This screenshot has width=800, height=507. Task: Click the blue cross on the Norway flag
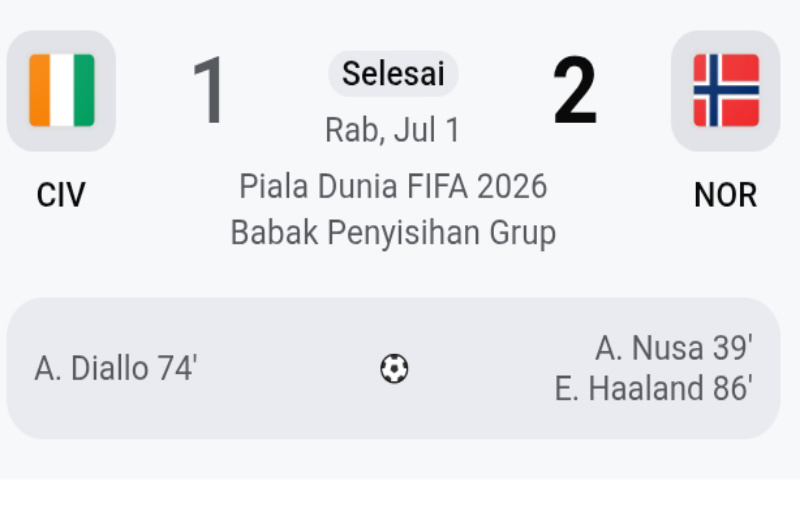[x=714, y=90]
